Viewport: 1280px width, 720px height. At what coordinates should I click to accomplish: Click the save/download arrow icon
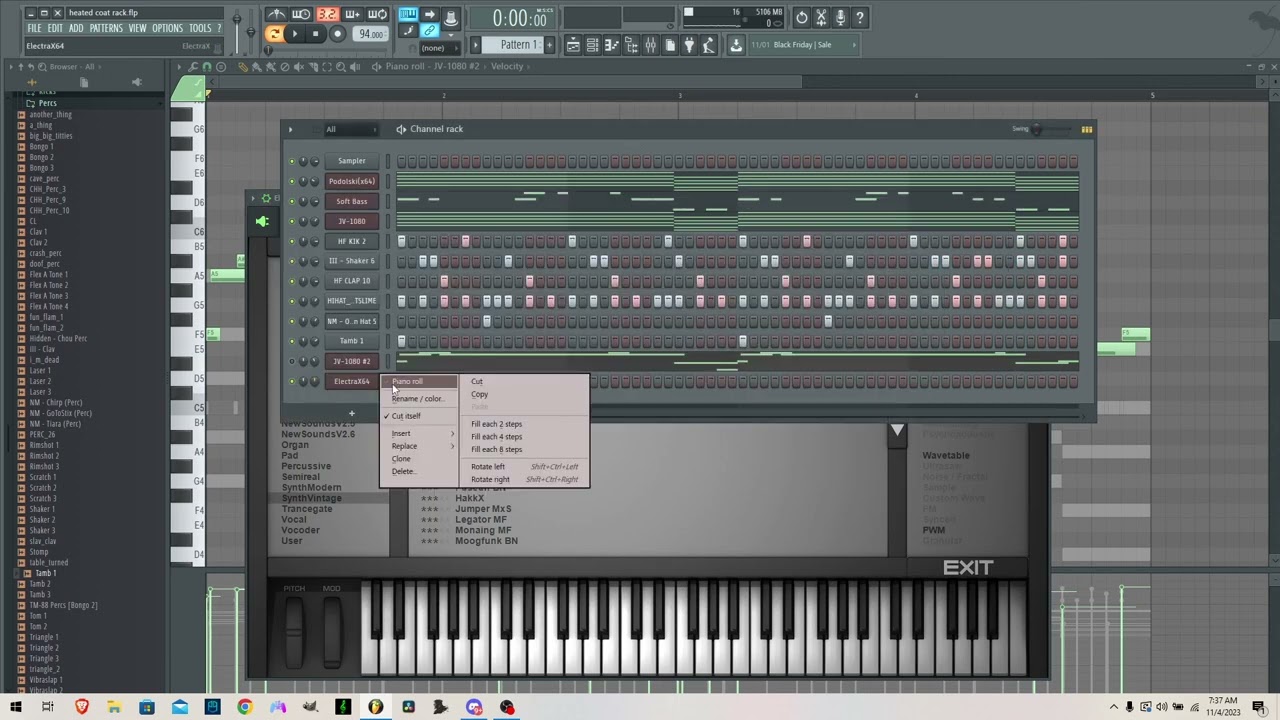[x=736, y=45]
